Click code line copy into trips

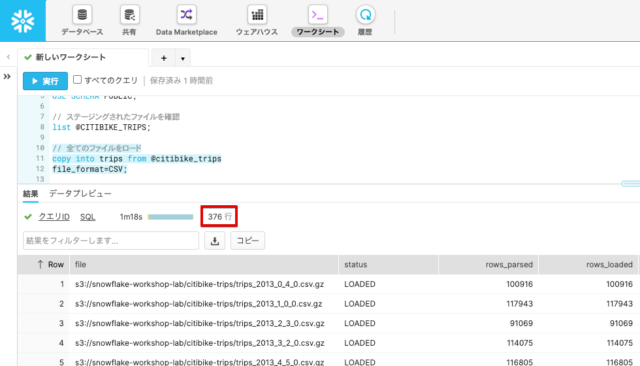click(137, 159)
